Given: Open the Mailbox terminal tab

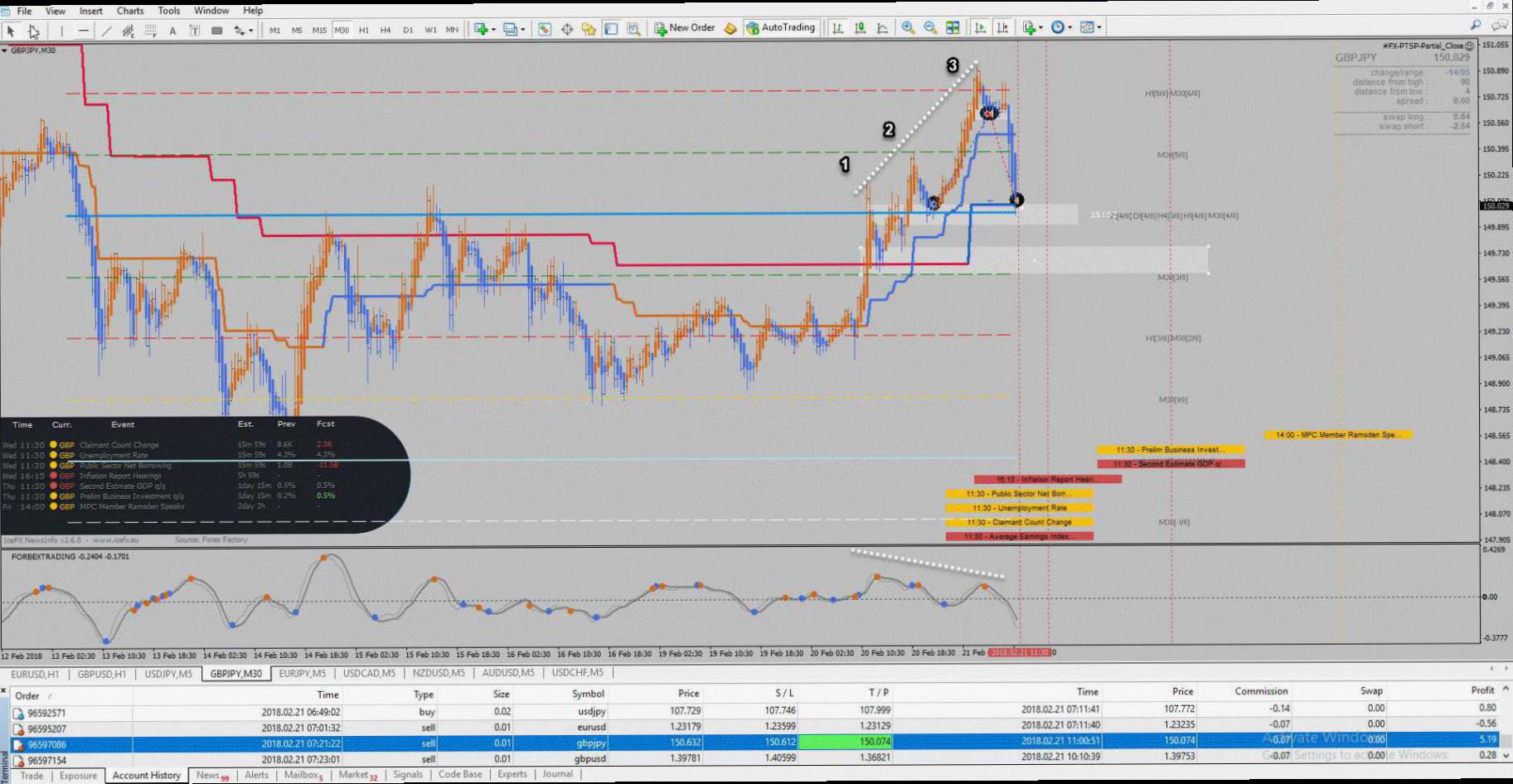Looking at the screenshot, I should tap(303, 776).
